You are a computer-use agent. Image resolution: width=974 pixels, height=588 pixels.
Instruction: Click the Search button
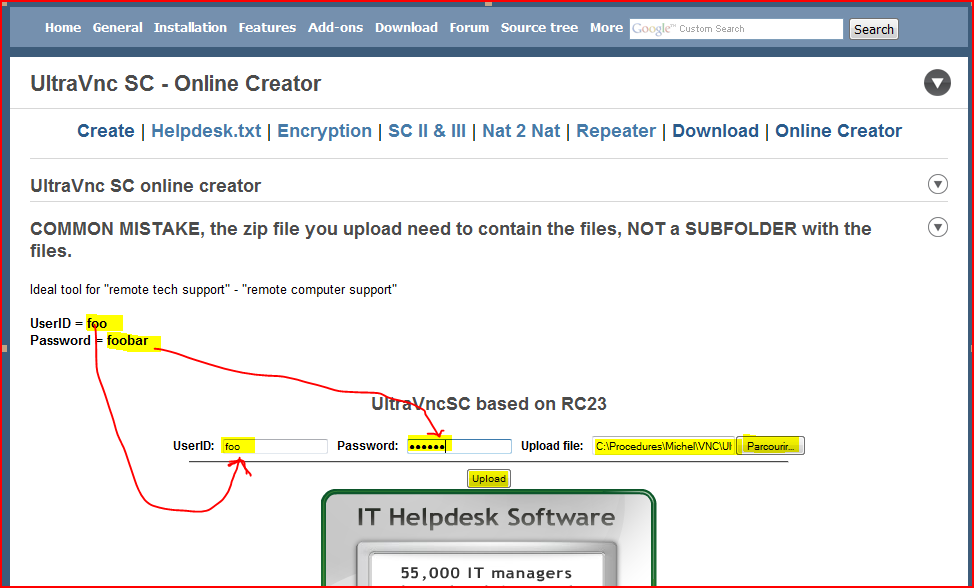873,29
